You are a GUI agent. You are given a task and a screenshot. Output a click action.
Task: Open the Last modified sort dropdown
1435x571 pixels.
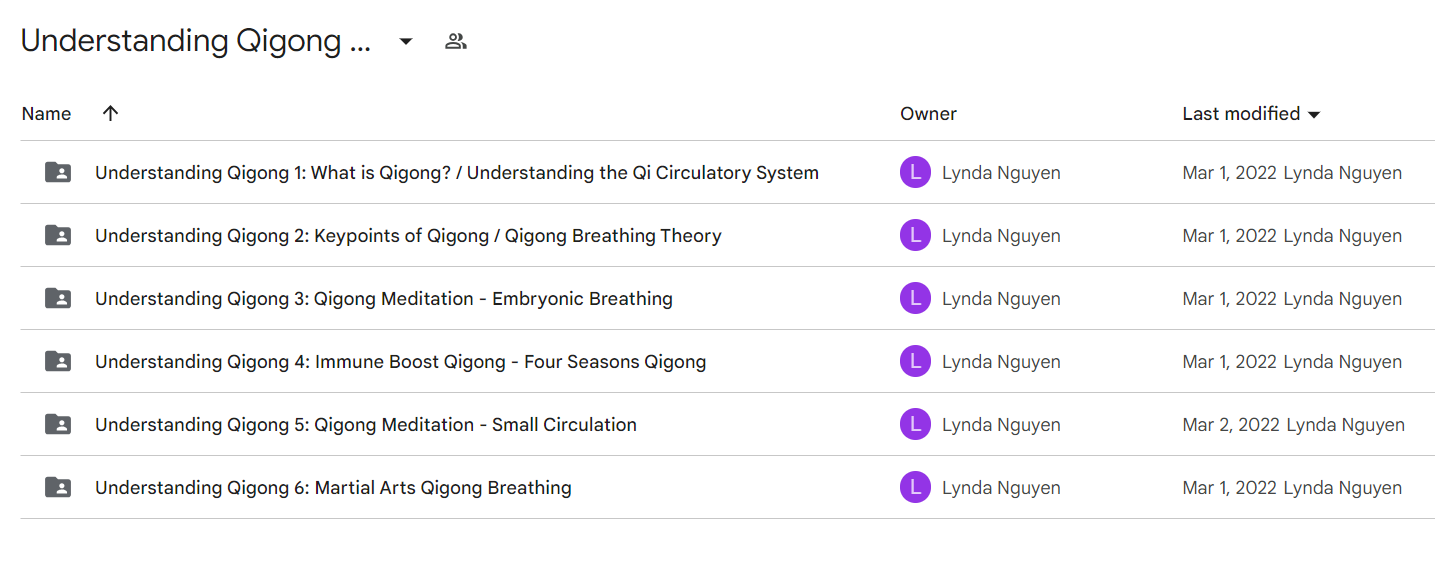click(1251, 113)
